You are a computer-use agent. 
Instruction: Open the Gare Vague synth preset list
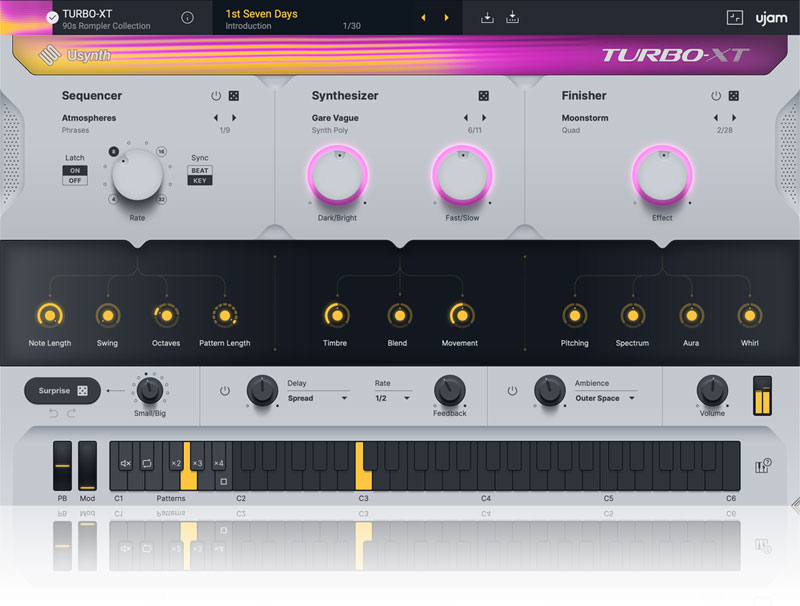(335, 118)
